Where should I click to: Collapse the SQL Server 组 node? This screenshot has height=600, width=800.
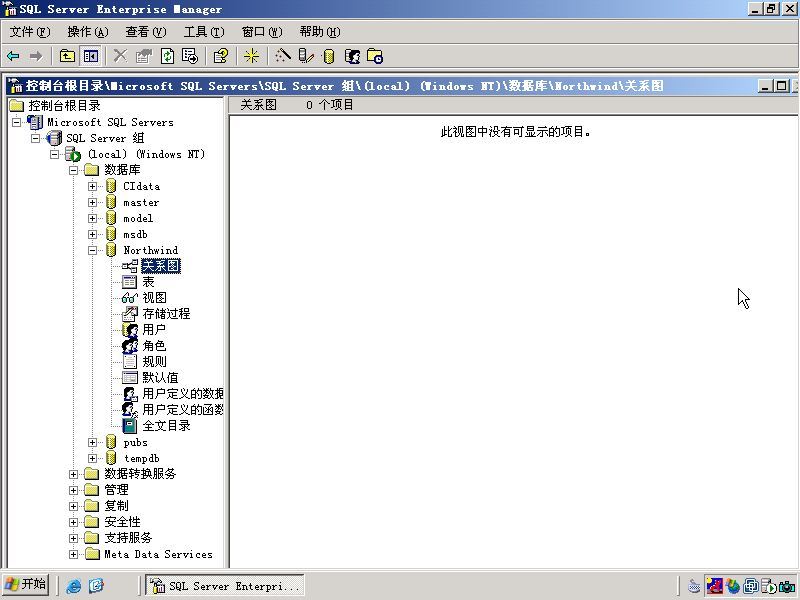click(x=36, y=138)
